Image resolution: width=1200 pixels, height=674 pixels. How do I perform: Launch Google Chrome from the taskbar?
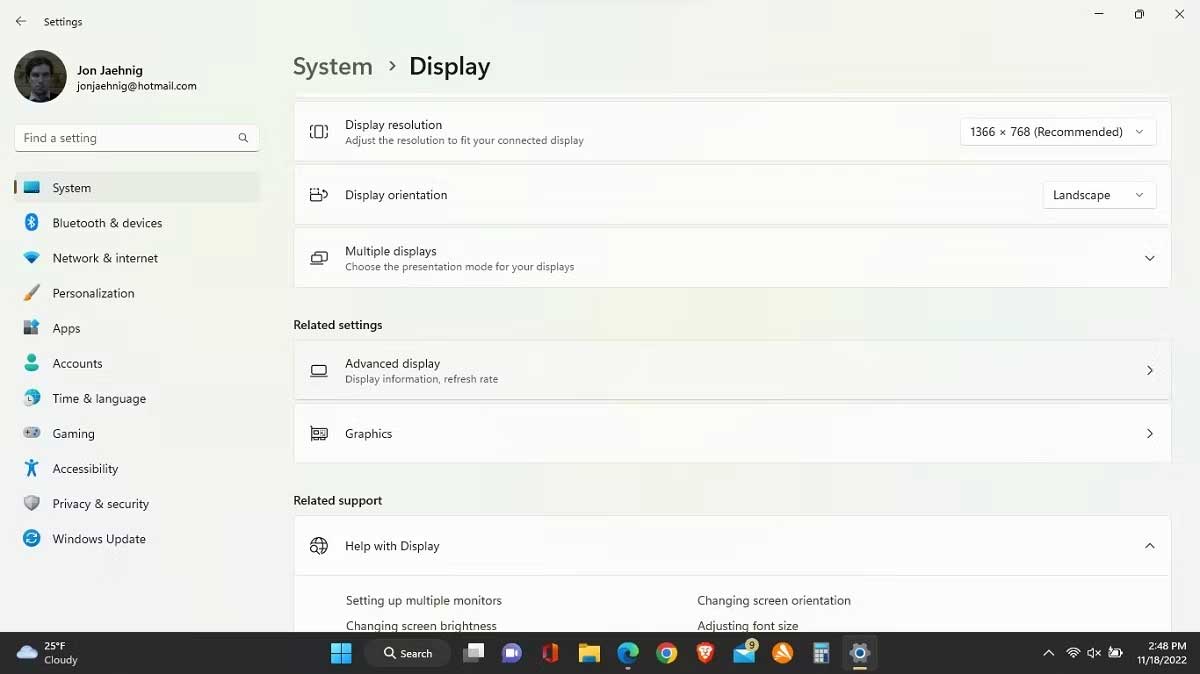(666, 652)
